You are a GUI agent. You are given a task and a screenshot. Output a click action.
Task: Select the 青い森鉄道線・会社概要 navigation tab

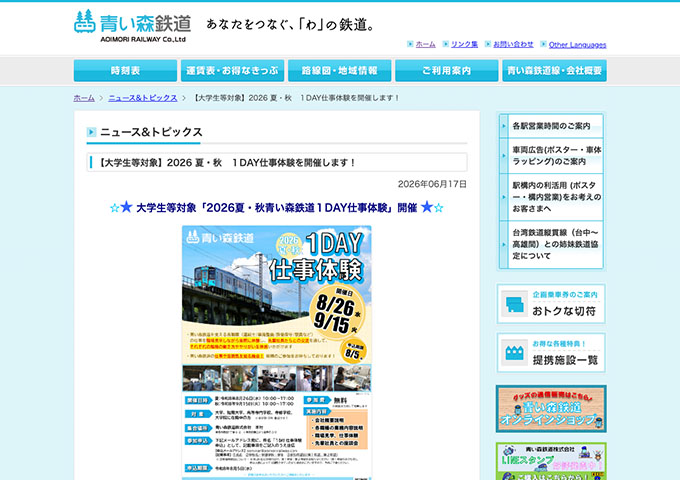(x=554, y=71)
